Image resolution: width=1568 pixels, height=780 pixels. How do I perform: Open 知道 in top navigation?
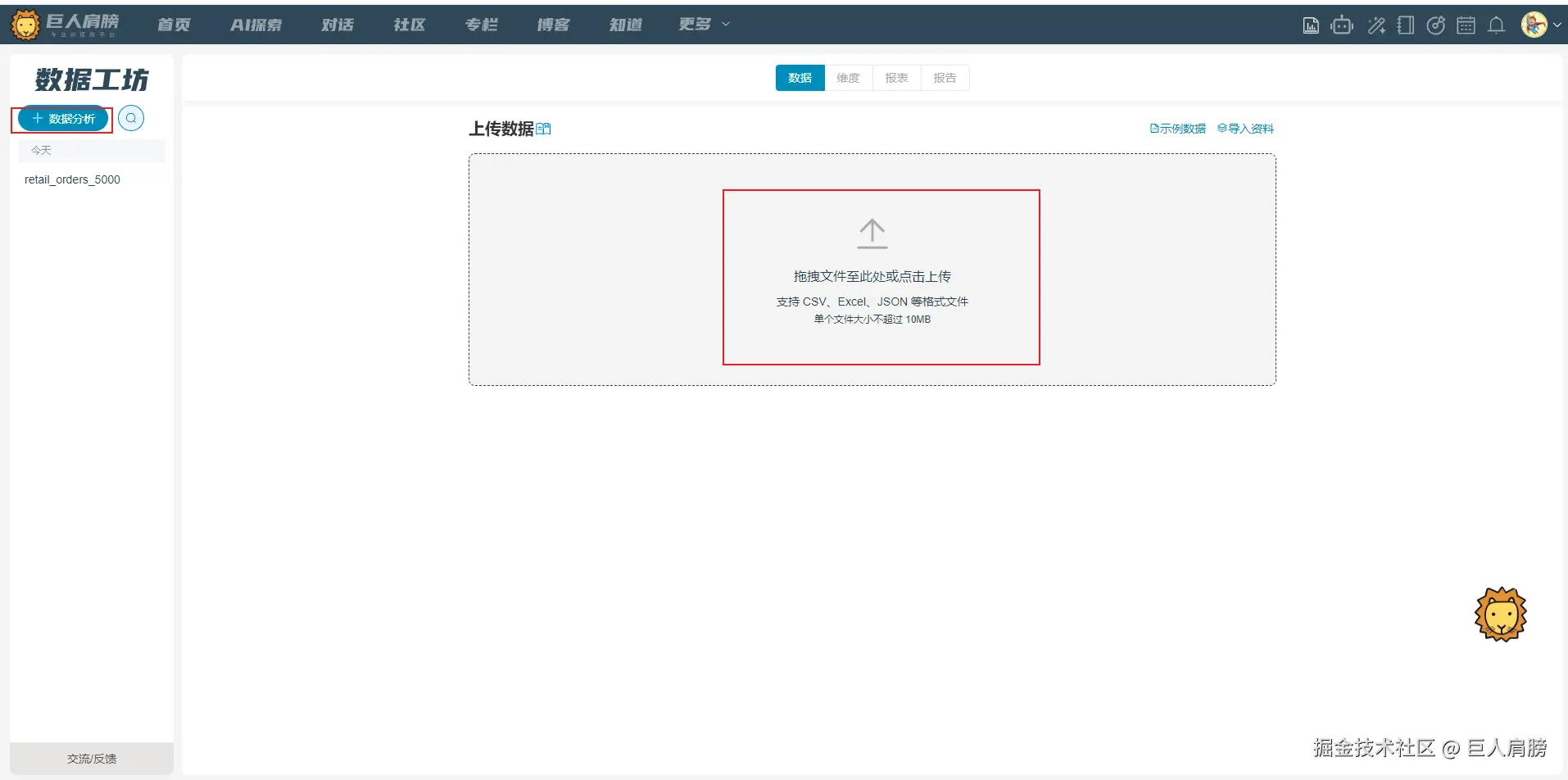tap(626, 25)
